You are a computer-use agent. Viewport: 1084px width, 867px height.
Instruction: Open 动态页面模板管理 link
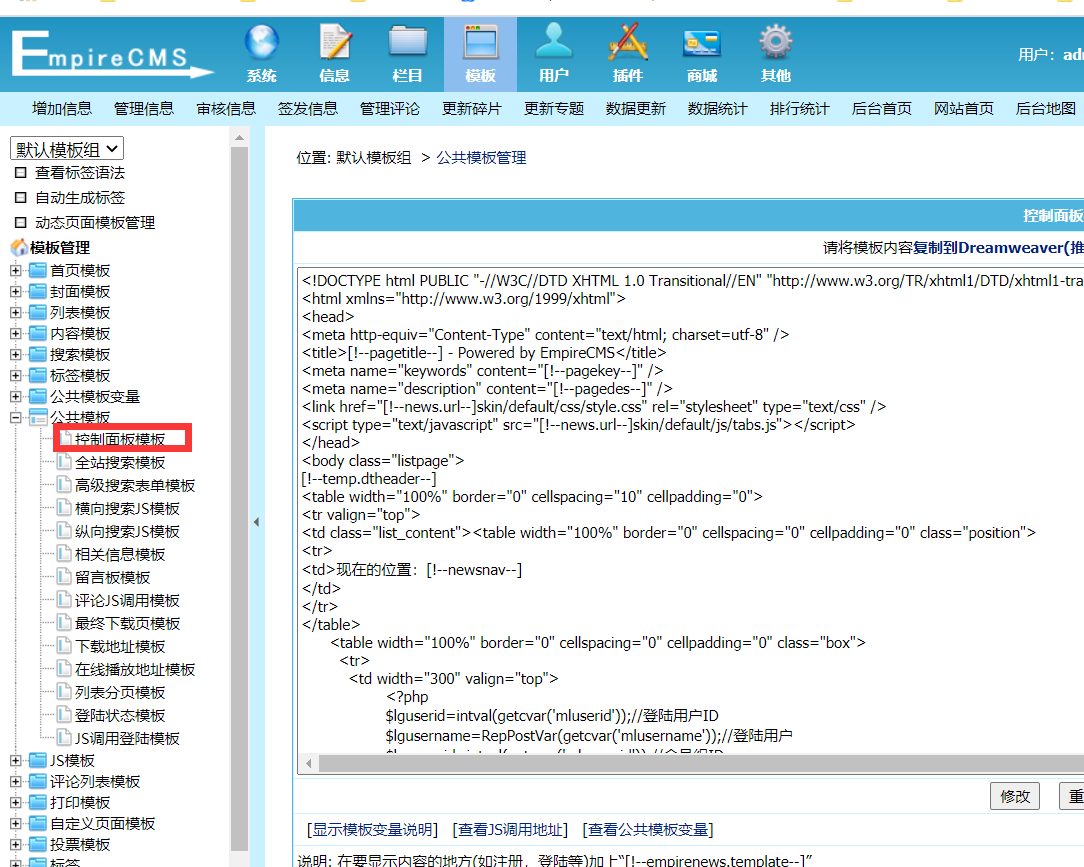coord(95,223)
